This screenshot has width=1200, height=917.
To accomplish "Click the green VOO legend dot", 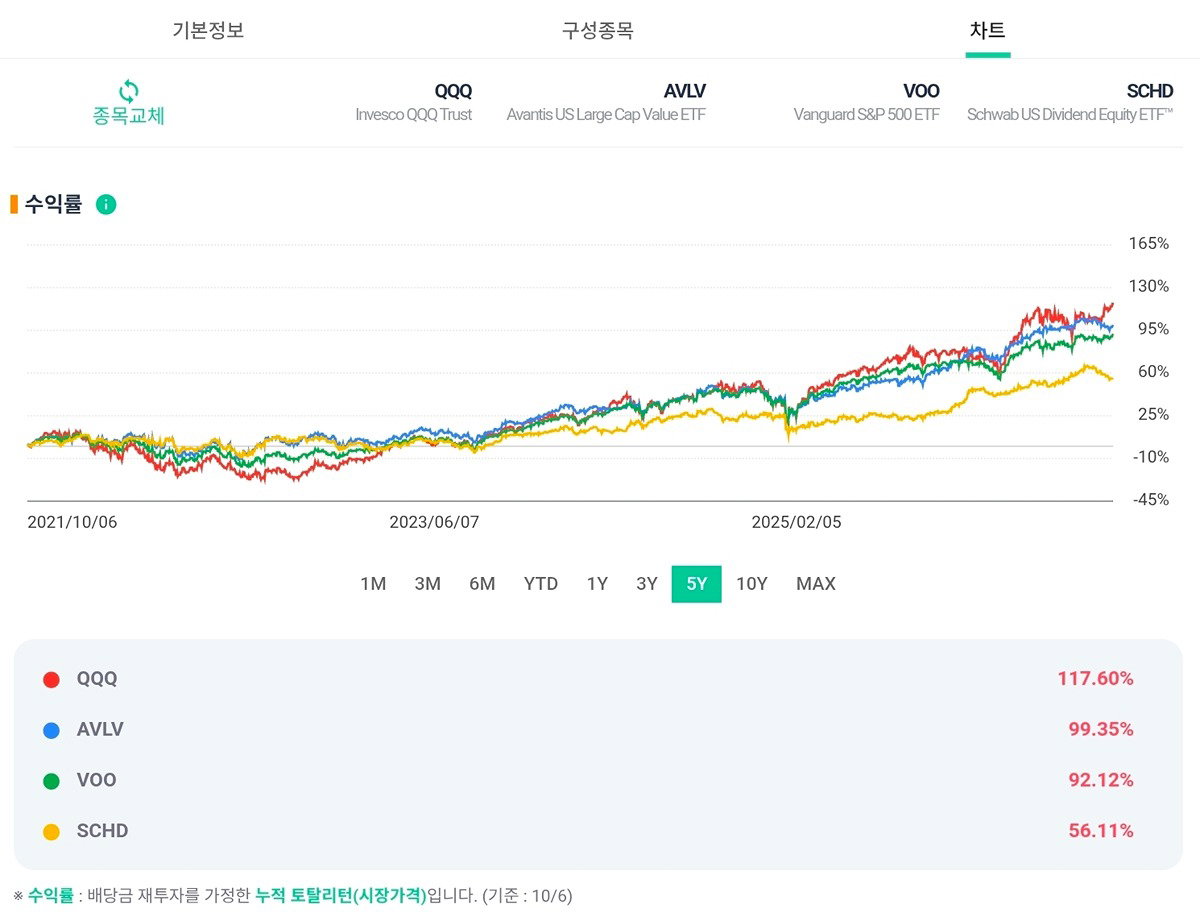I will pos(52,781).
